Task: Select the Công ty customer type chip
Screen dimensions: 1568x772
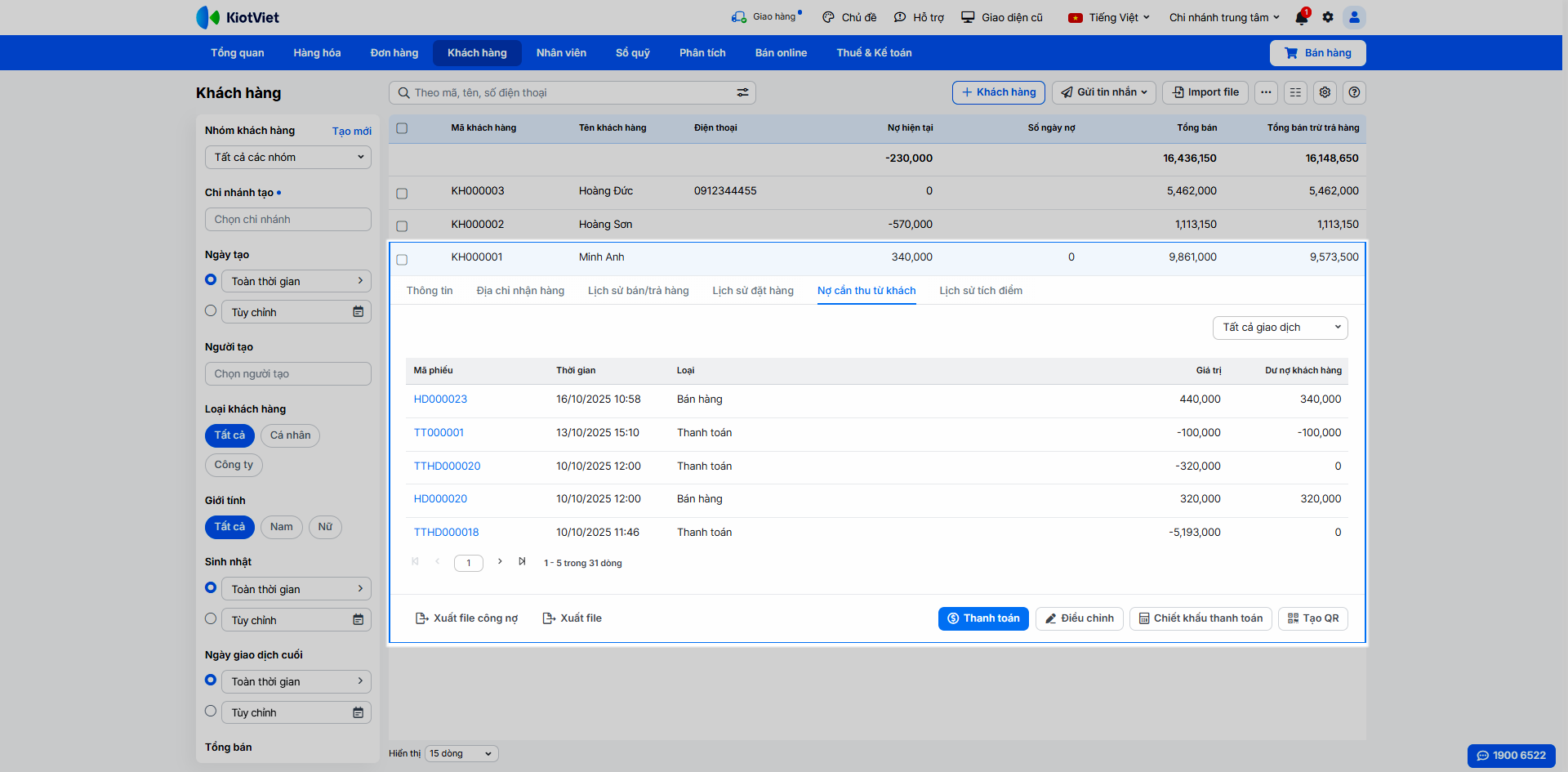Action: pyautogui.click(x=234, y=465)
